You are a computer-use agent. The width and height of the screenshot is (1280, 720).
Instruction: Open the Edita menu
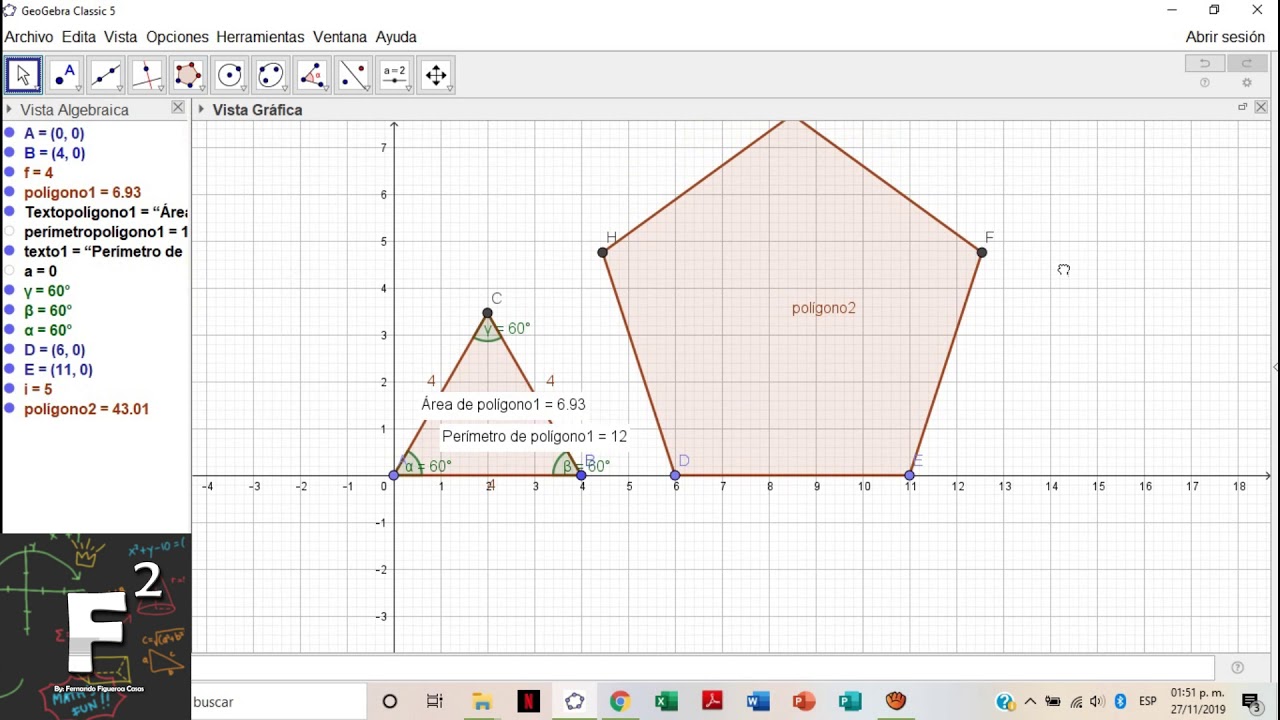point(79,37)
